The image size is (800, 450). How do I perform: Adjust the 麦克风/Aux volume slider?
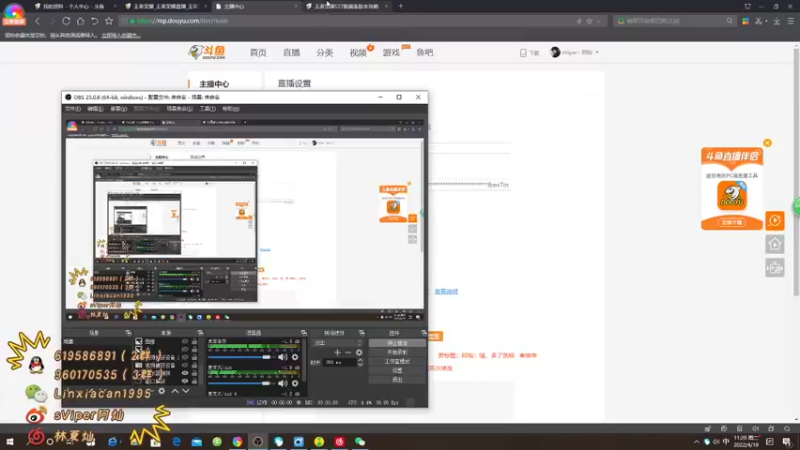tap(240, 383)
